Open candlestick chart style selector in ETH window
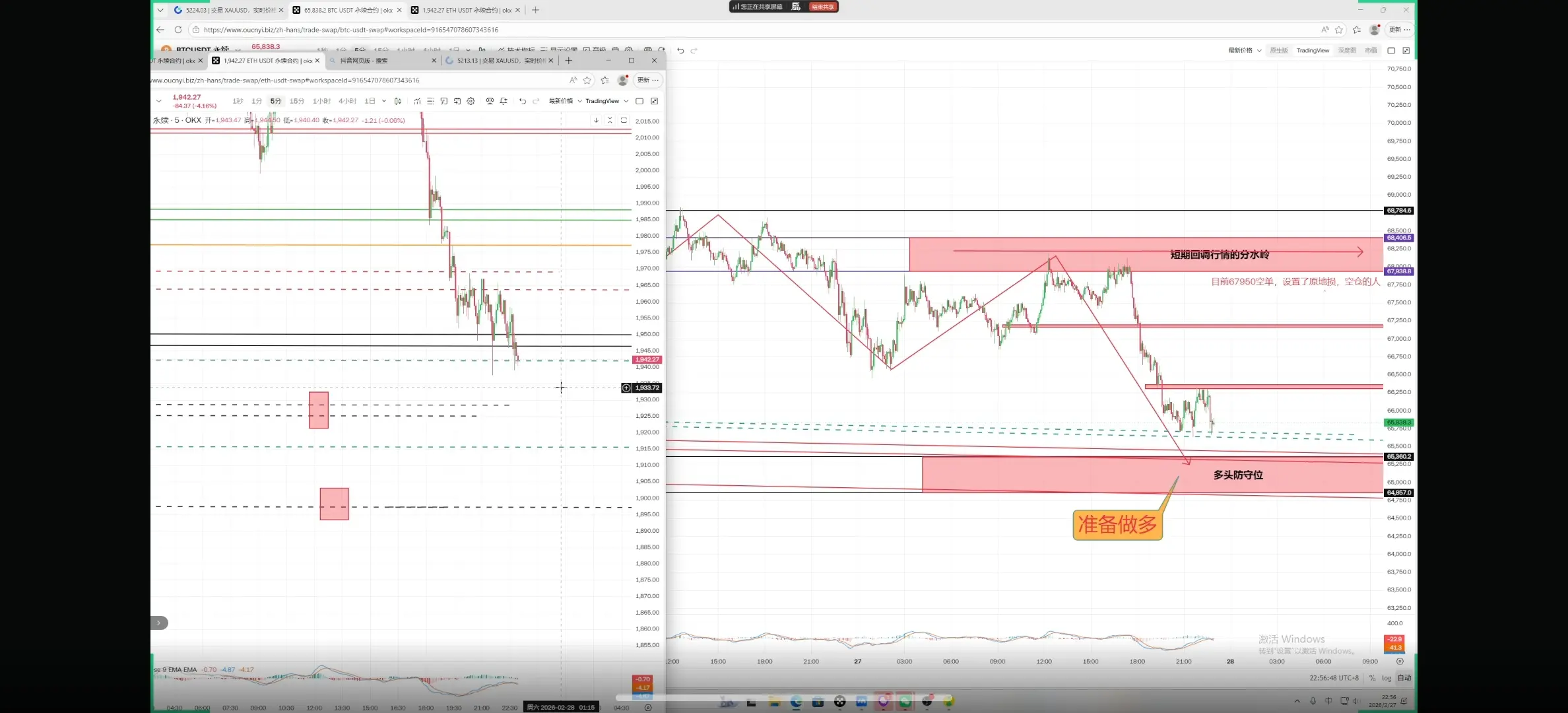This screenshot has height=713, width=1568. click(x=398, y=101)
